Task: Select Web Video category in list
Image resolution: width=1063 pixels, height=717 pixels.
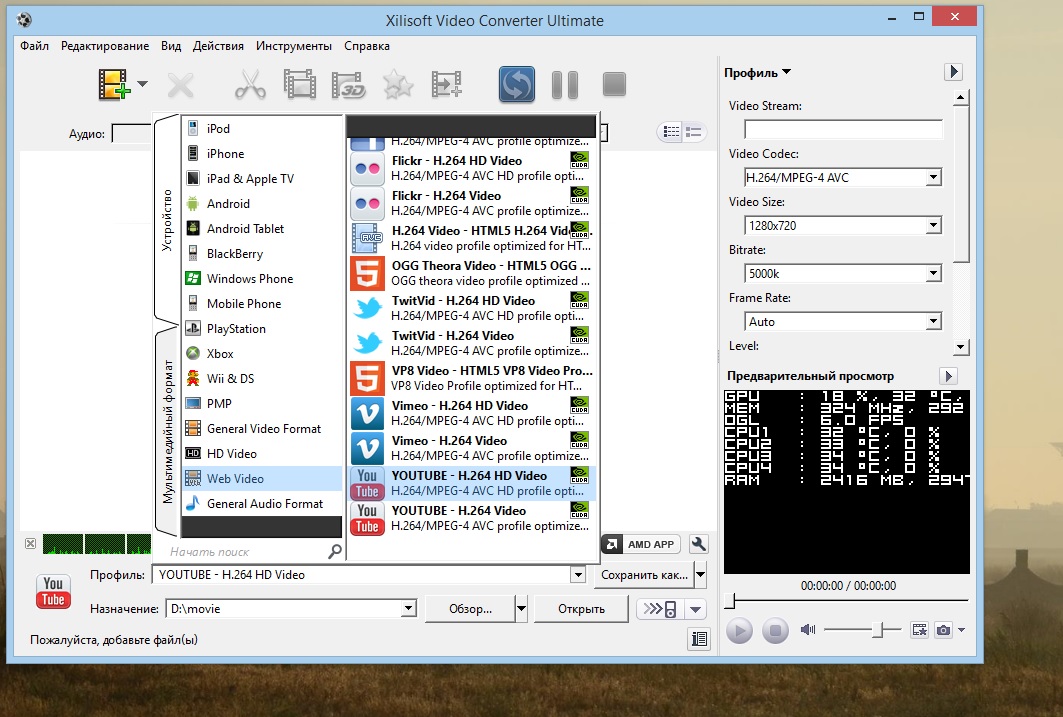Action: coord(235,479)
